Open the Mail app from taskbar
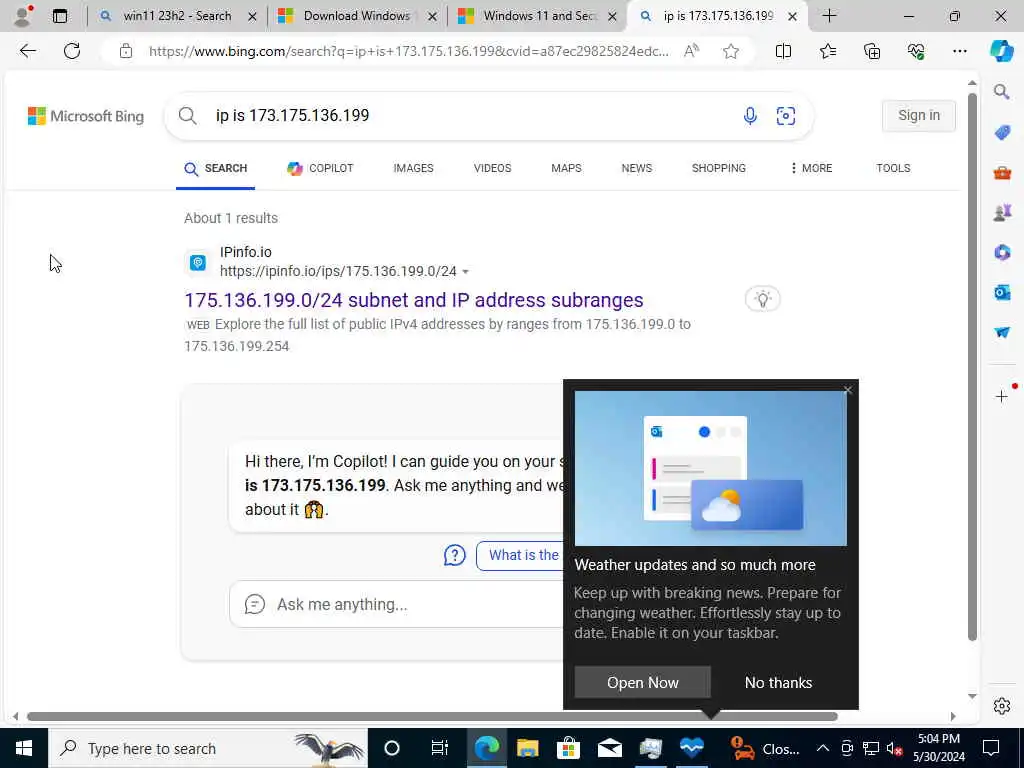 point(609,748)
